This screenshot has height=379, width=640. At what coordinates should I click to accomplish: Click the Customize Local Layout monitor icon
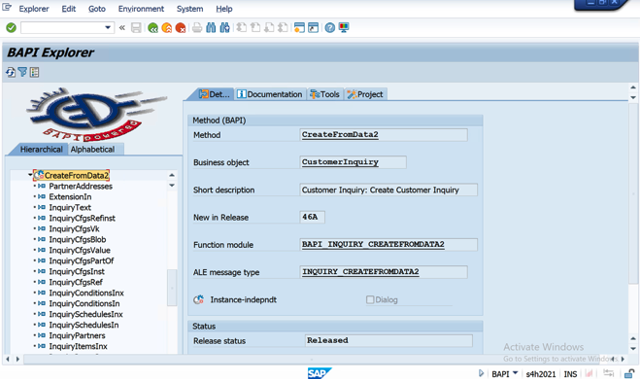tap(344, 28)
